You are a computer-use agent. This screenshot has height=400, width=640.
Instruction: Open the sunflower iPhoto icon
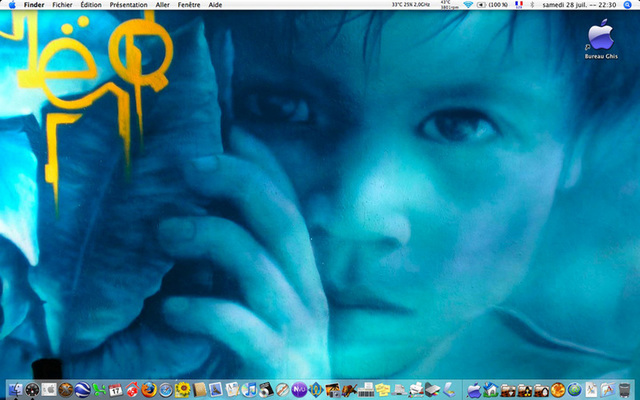182,390
